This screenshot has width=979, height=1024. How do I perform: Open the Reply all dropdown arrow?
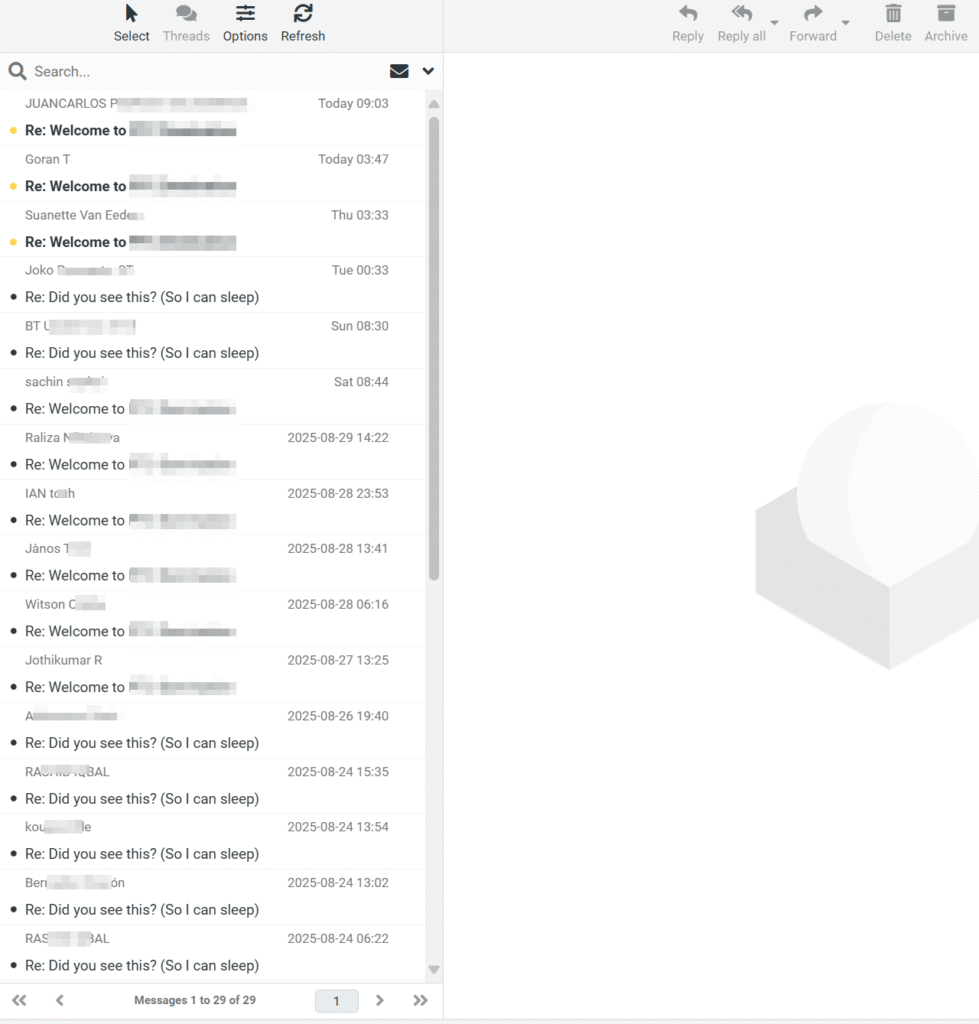point(774,23)
